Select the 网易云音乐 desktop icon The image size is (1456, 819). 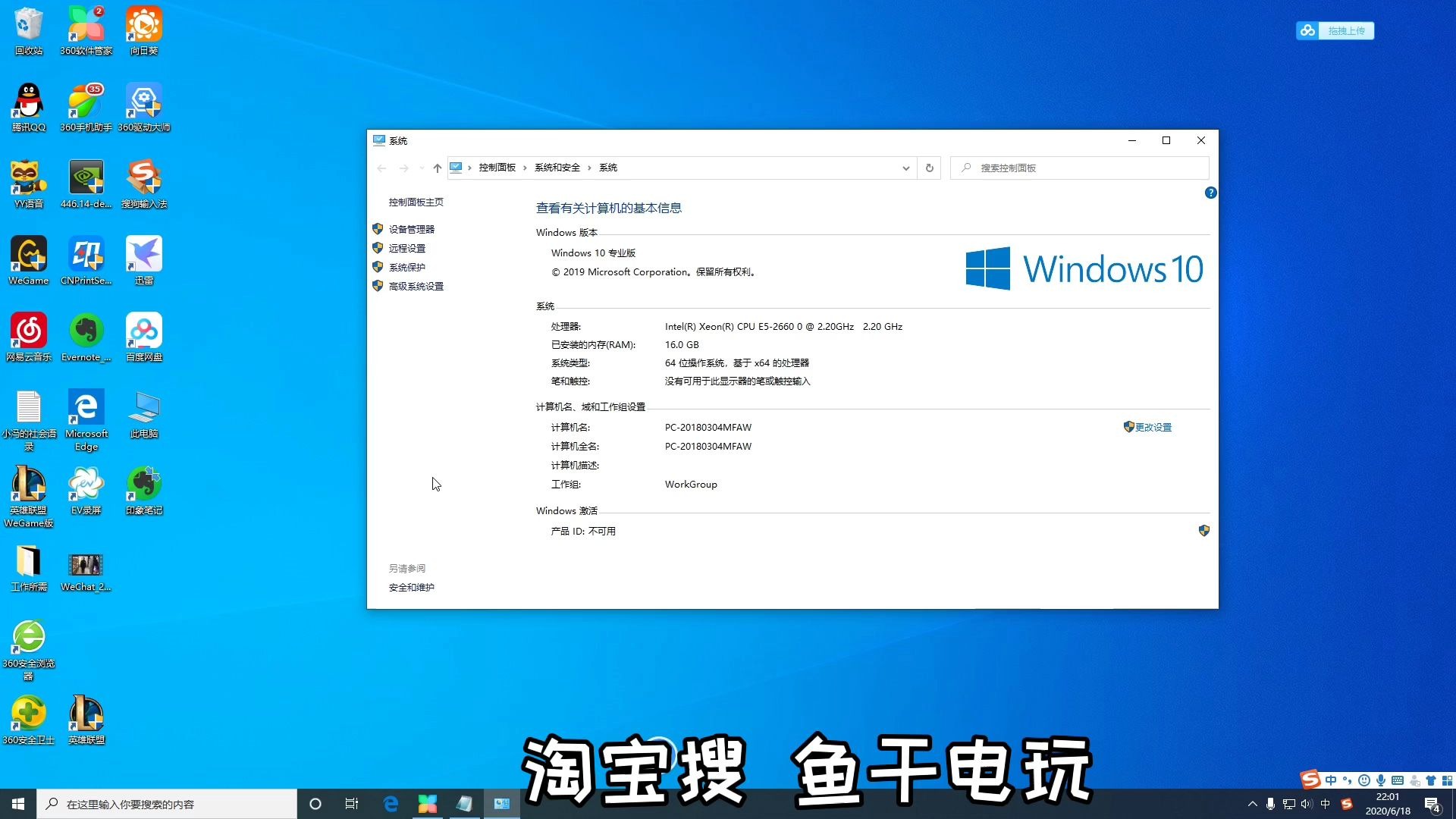[x=29, y=337]
